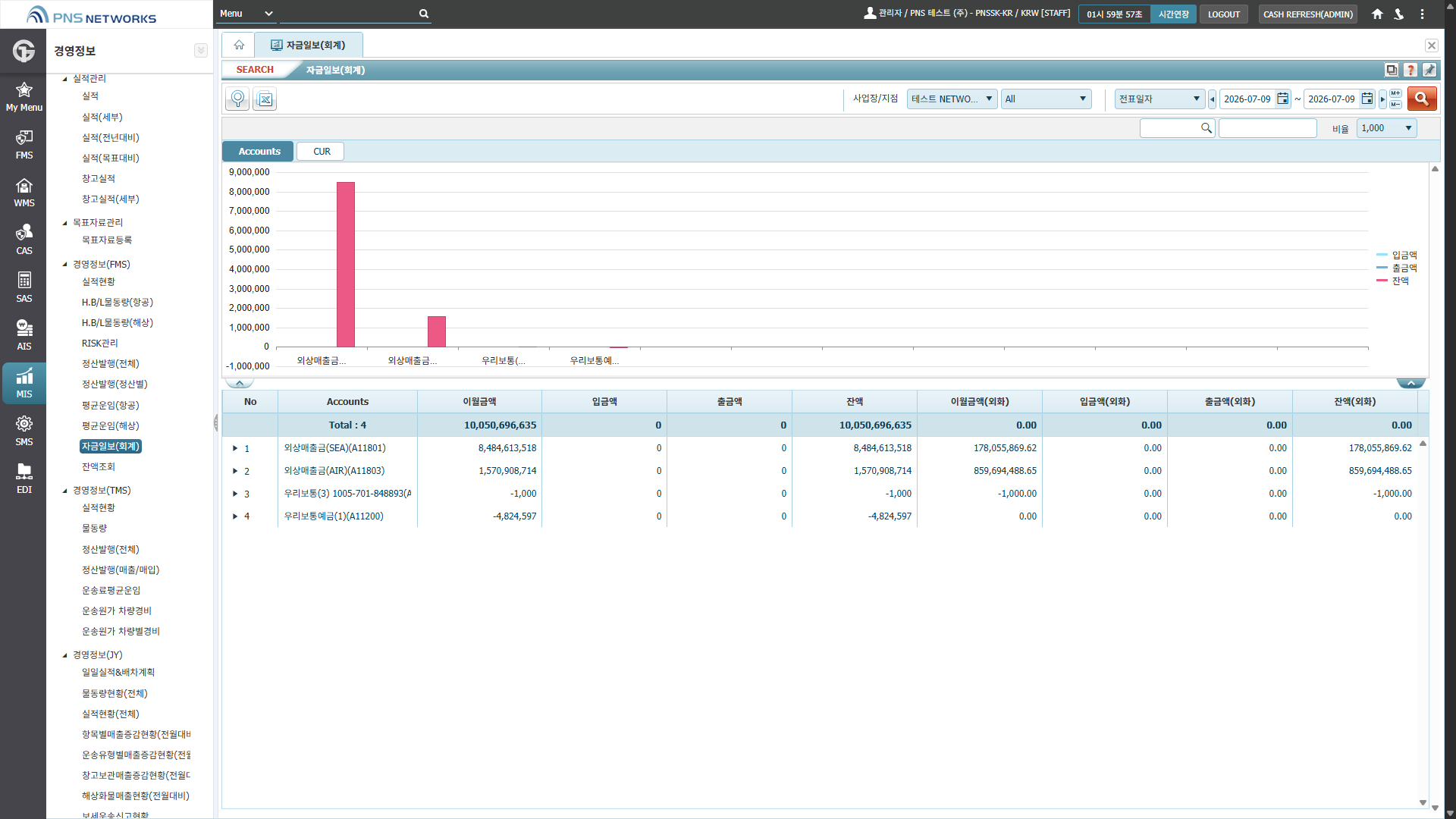This screenshot has height=819, width=1456.
Task: Step the date back with left arrow
Action: pos(1212,99)
